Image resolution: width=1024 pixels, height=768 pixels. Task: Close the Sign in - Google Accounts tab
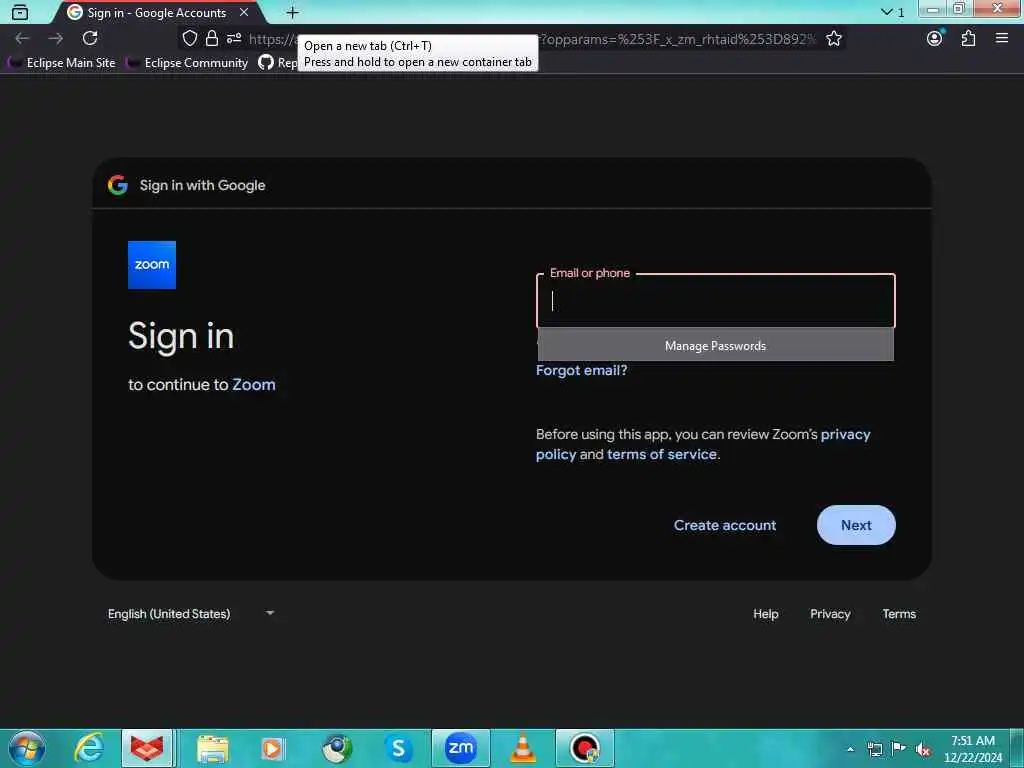pyautogui.click(x=244, y=12)
